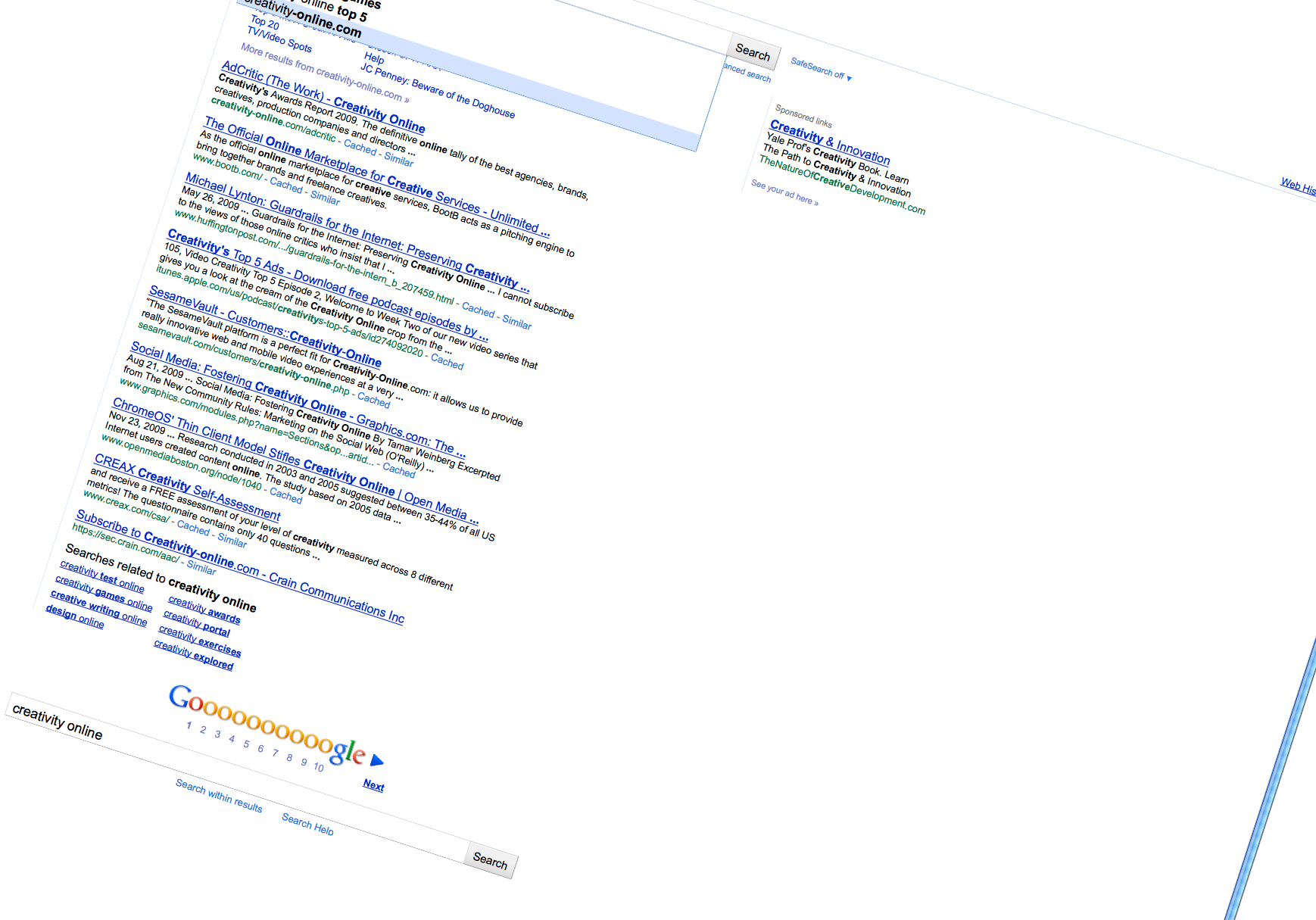The image size is (1316, 920).
Task: Open Similar link for www.creax.com result
Action: (x=232, y=540)
